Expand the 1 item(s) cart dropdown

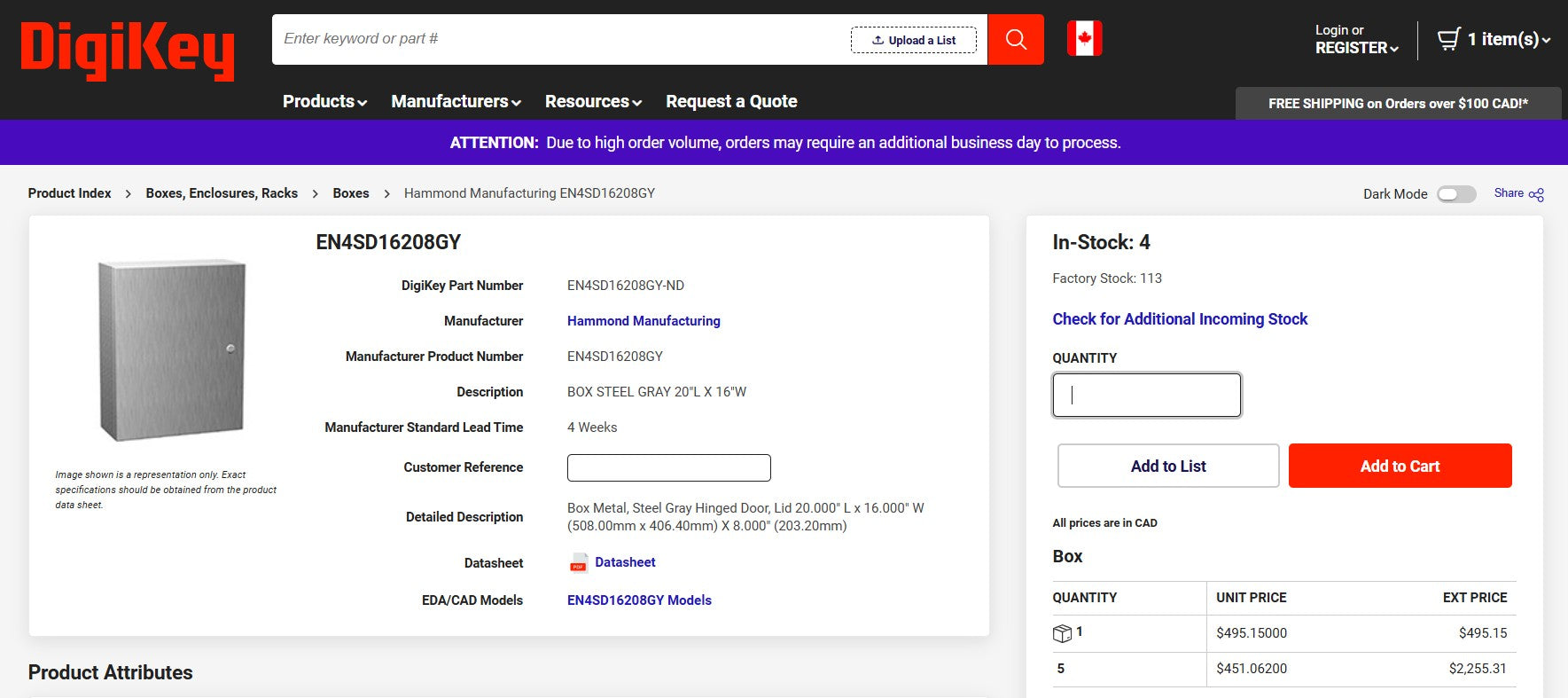pos(1509,39)
